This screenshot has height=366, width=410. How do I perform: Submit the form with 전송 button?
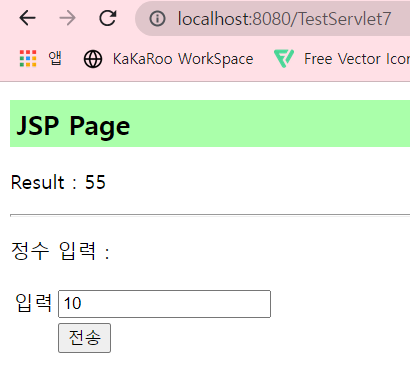84,338
